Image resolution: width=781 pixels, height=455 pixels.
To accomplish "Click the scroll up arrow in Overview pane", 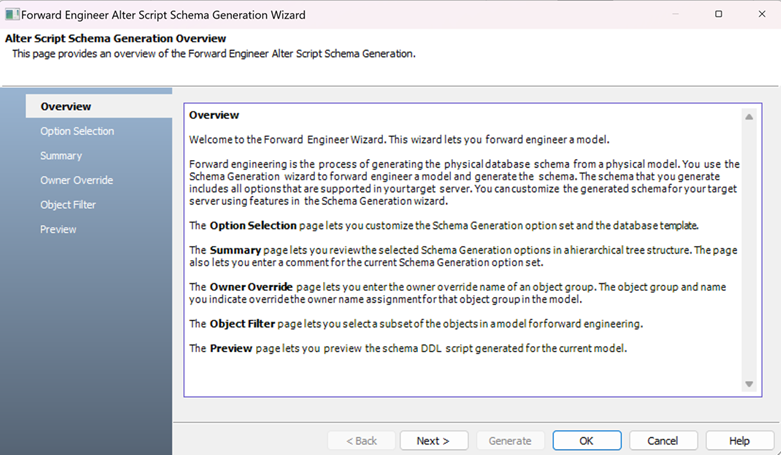I will pyautogui.click(x=749, y=117).
